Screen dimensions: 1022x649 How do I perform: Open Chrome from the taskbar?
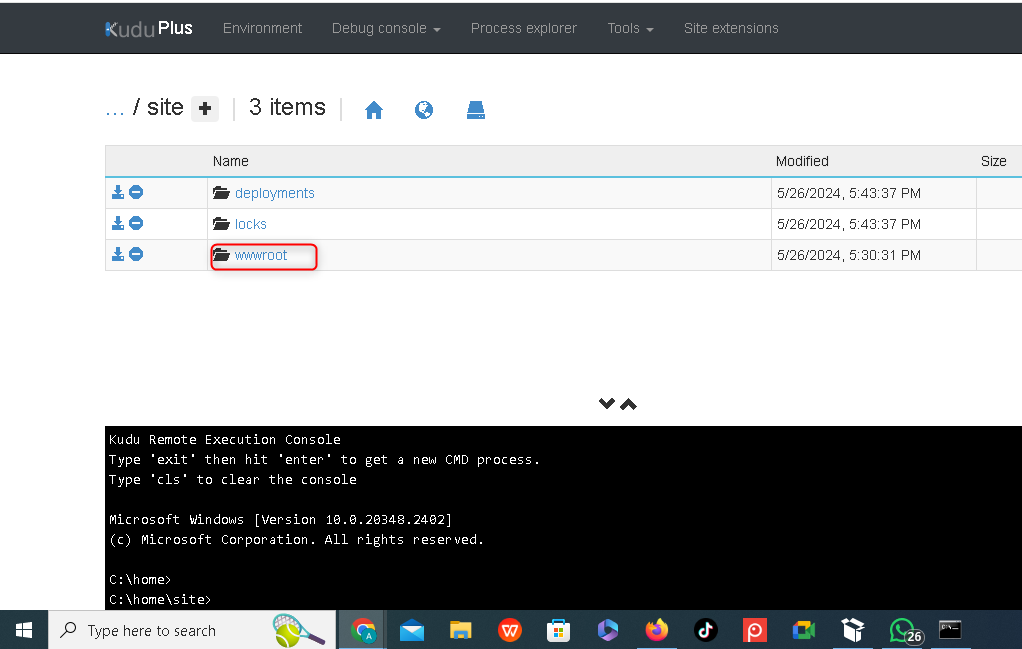[x=363, y=630]
